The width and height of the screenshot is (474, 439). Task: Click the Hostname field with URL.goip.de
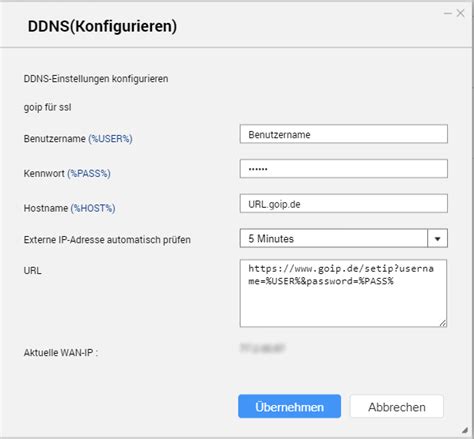coord(343,204)
